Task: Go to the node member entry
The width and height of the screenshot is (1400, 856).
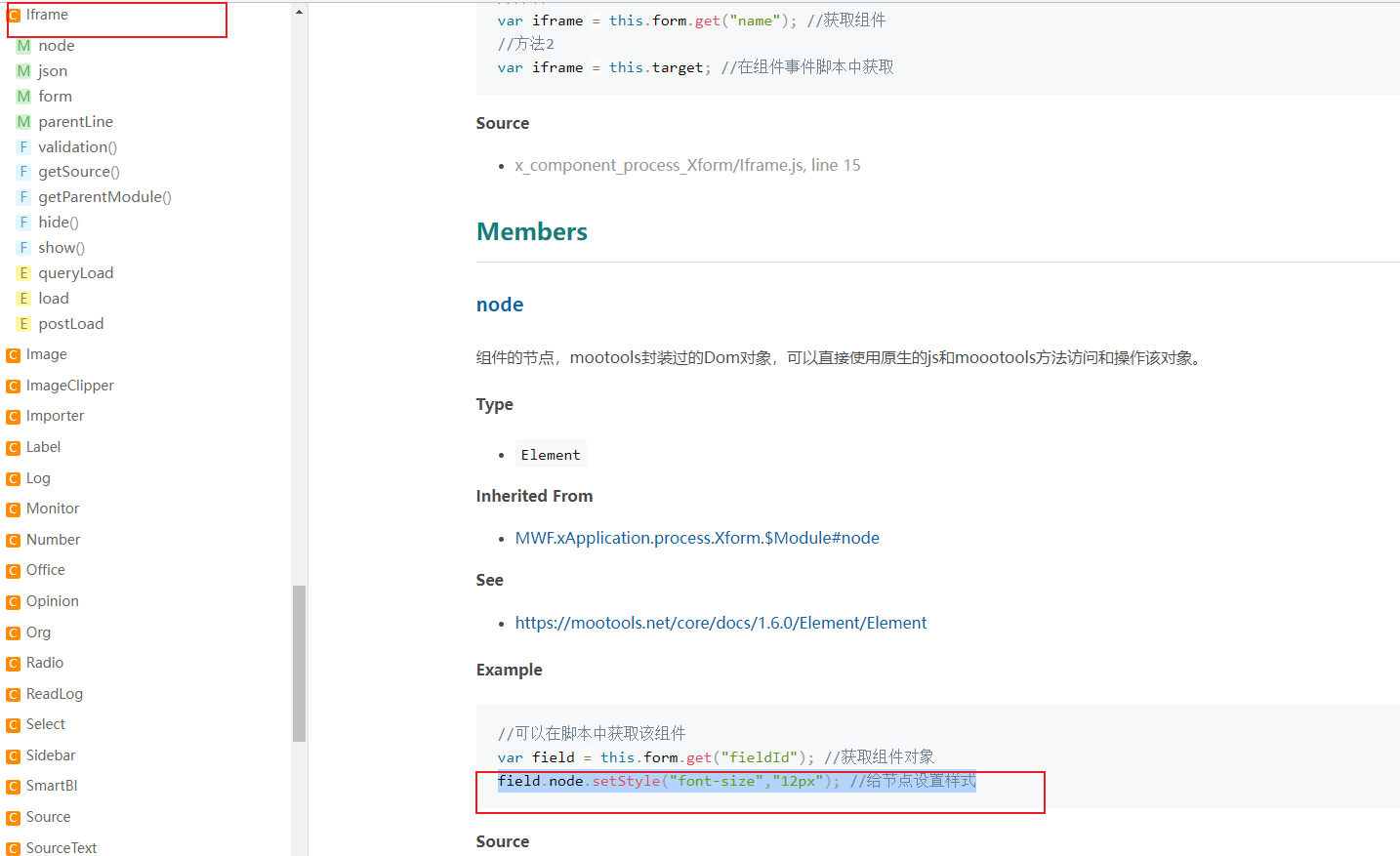Action: point(57,46)
